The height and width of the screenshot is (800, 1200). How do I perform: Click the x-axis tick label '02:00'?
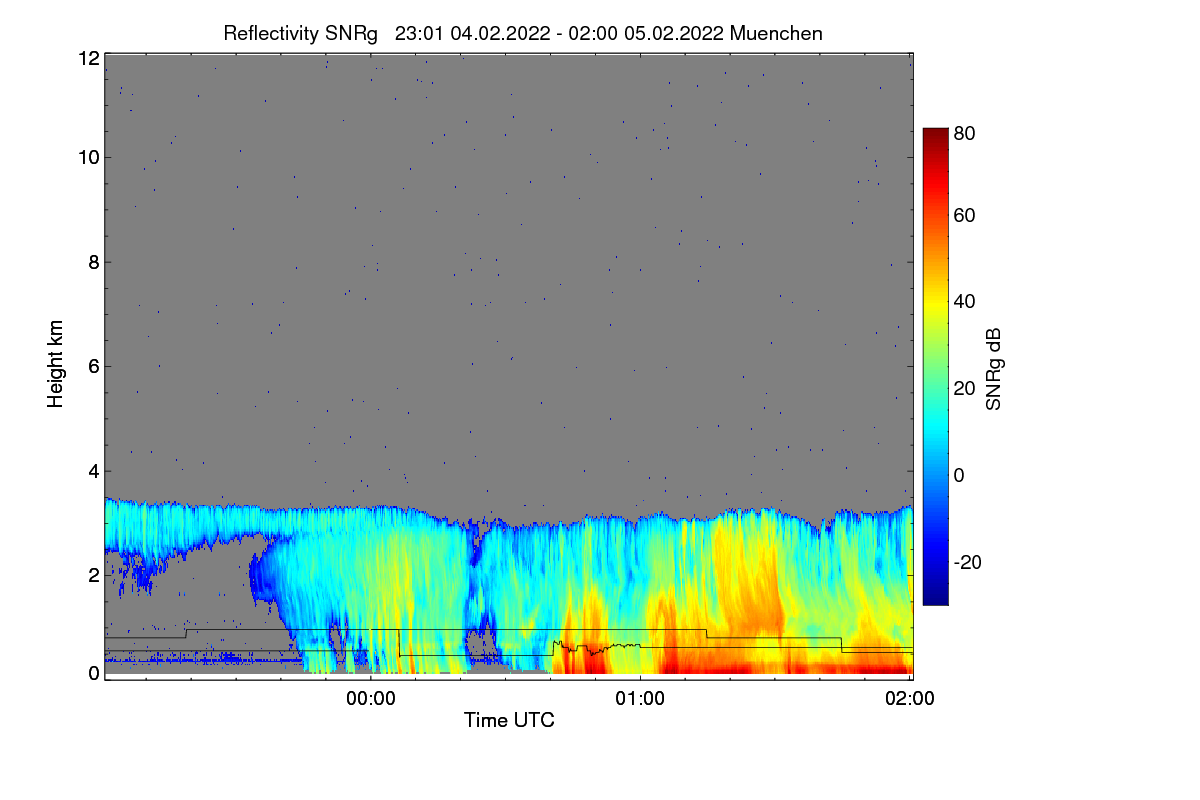(910, 700)
